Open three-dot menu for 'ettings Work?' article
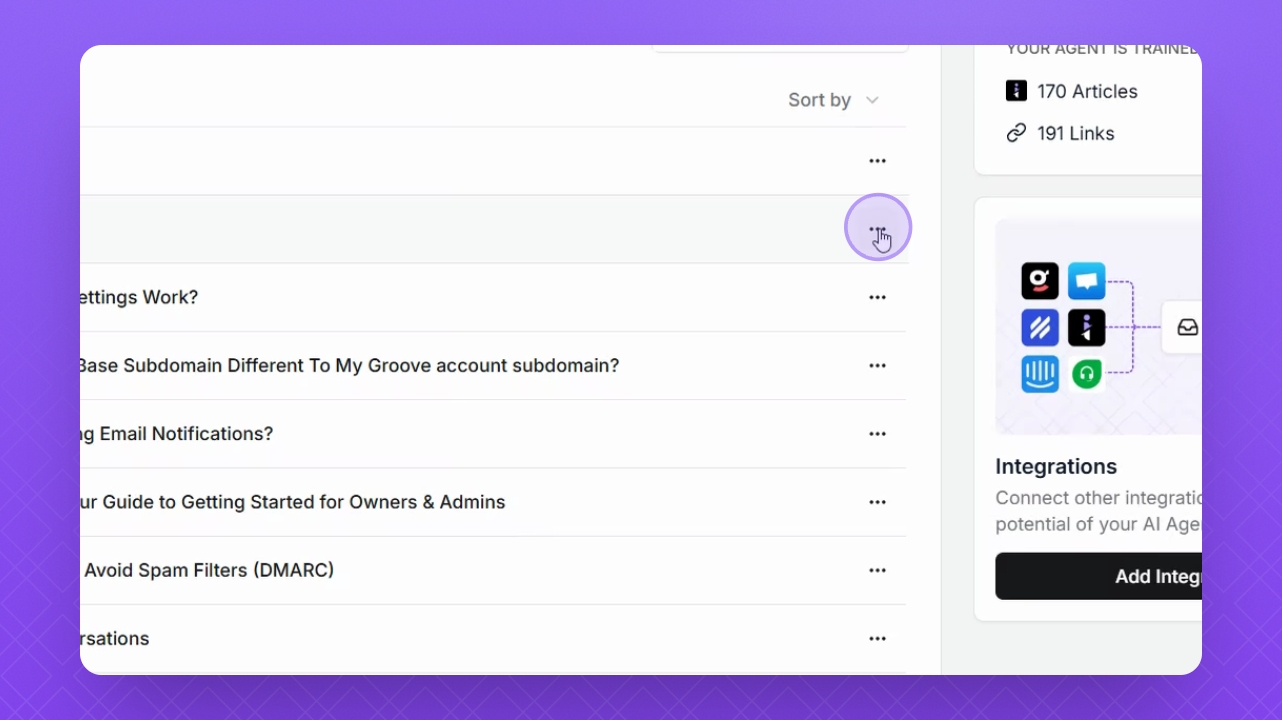Image resolution: width=1282 pixels, height=720 pixels. [878, 297]
